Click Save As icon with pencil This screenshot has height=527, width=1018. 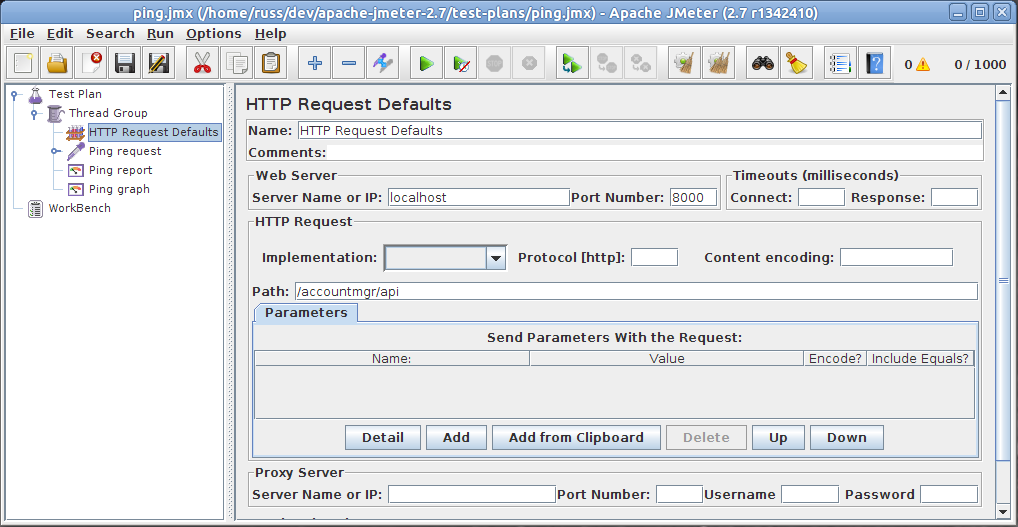point(158,63)
